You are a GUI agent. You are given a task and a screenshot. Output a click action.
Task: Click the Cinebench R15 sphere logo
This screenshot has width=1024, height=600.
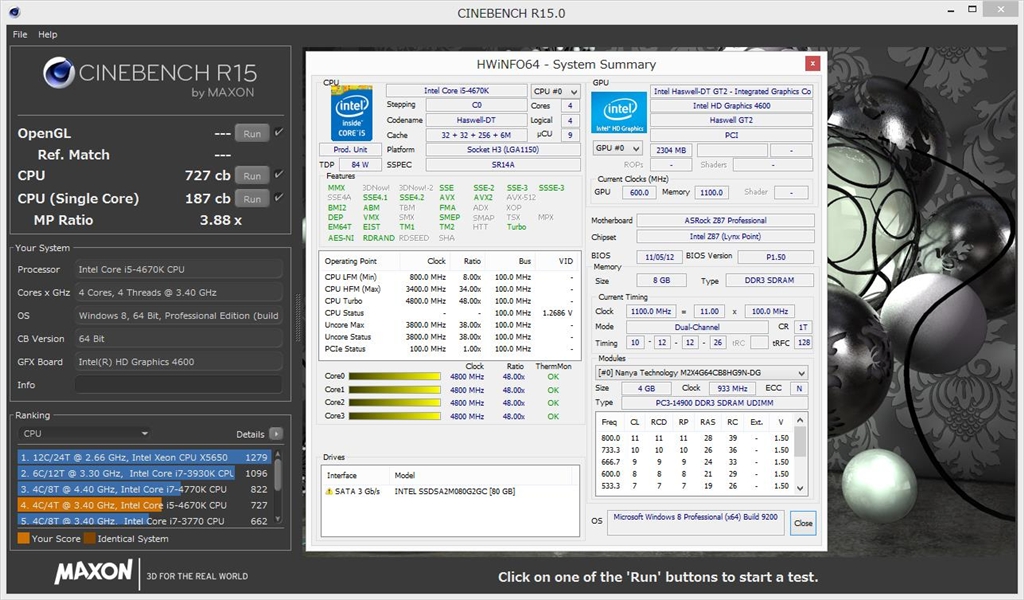point(59,73)
